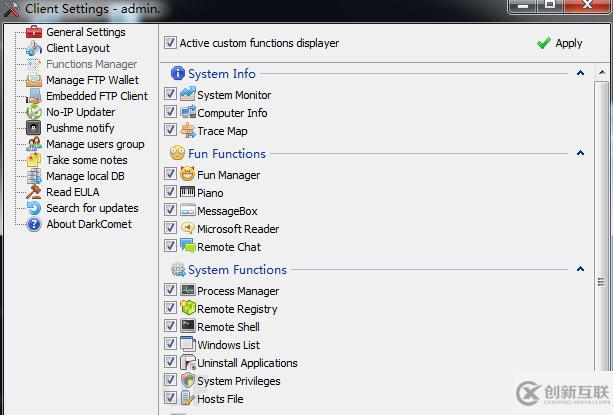Uncheck the Microsoft Reader checkbox
Viewport: 613px width, 415px height.
click(x=170, y=228)
